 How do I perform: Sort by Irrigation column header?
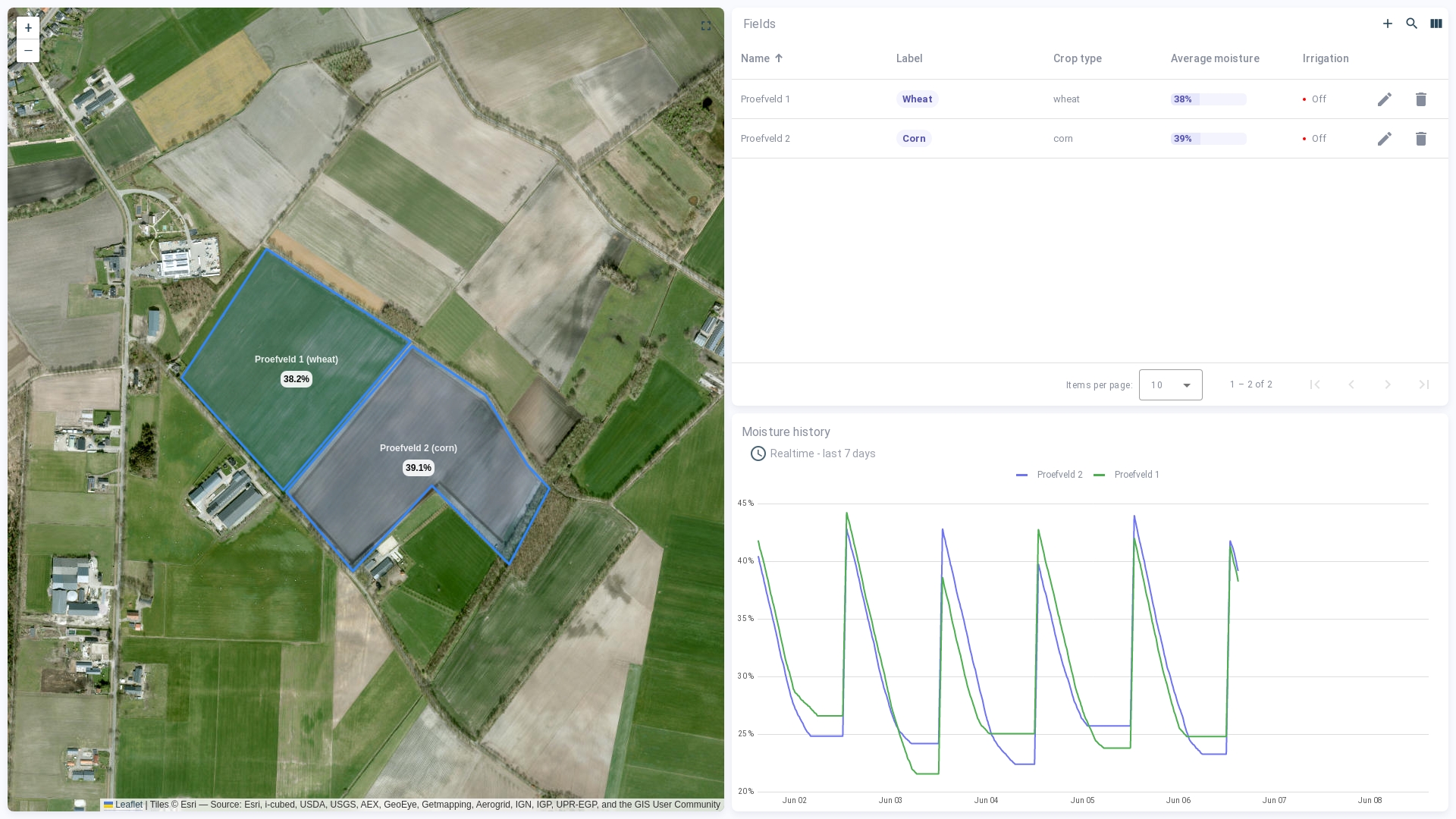pyautogui.click(x=1326, y=58)
